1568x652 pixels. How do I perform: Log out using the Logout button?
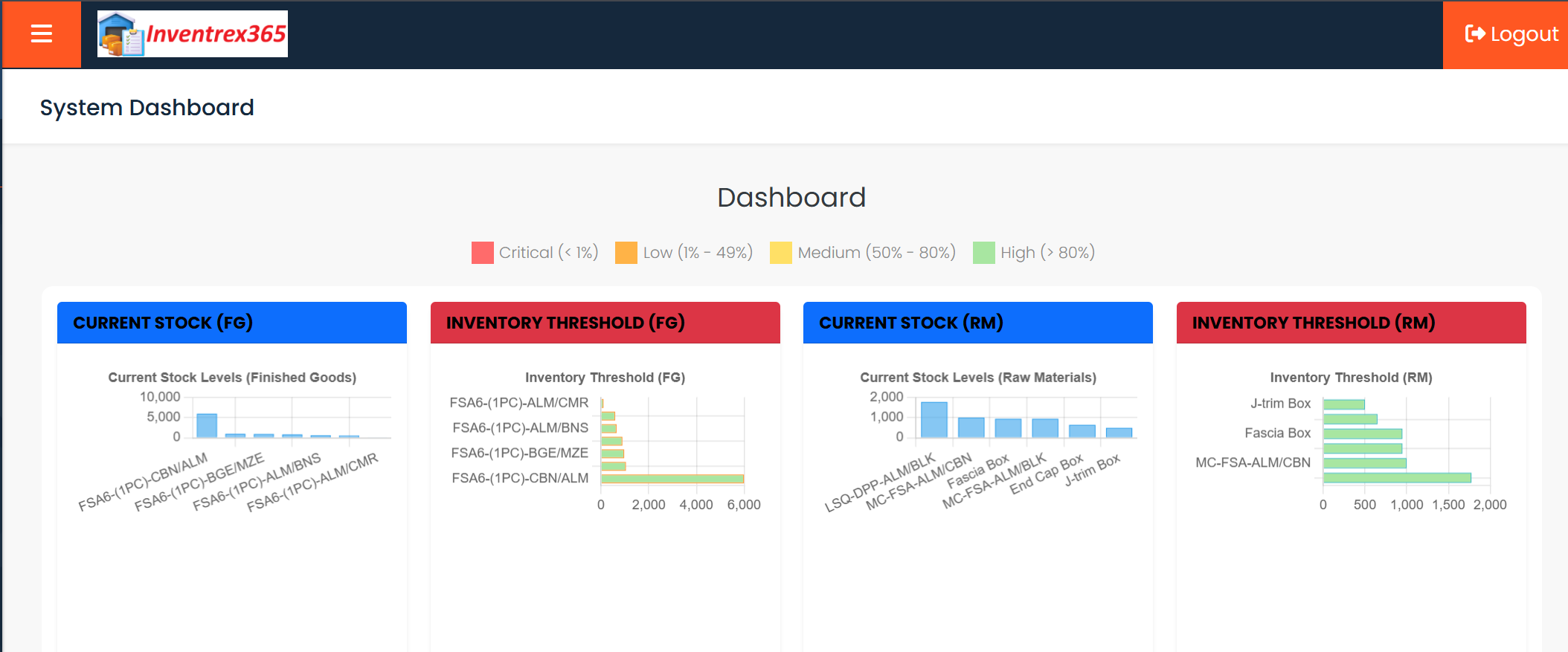(1511, 35)
